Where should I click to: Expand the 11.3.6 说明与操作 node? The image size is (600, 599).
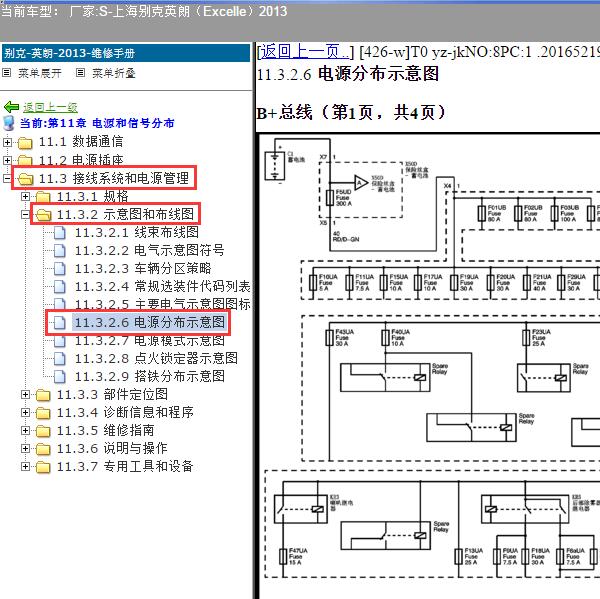(x=25, y=449)
